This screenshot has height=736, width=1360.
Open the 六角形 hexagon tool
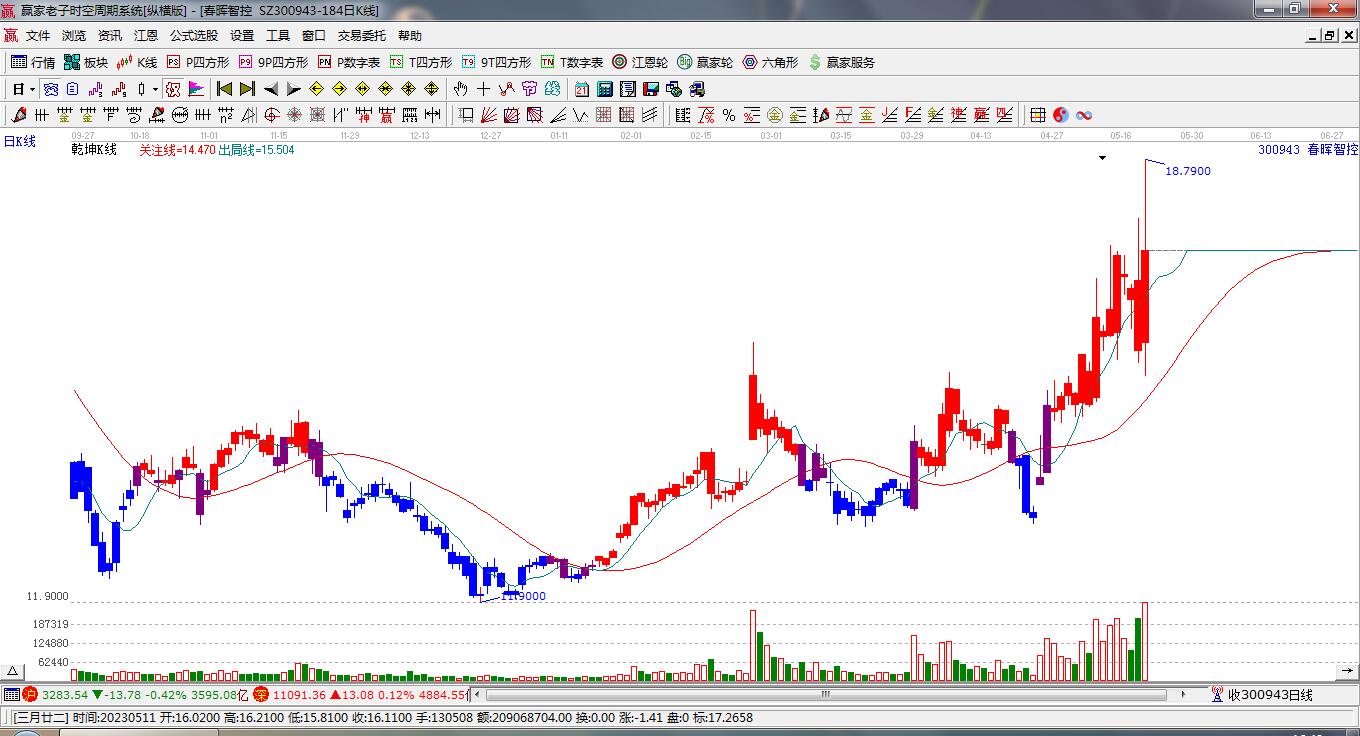[770, 62]
